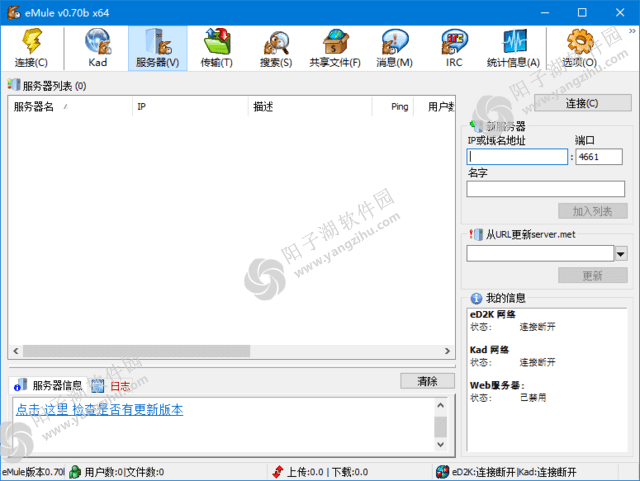
Task: Maximize the eMule window
Action: click(x=582, y=12)
